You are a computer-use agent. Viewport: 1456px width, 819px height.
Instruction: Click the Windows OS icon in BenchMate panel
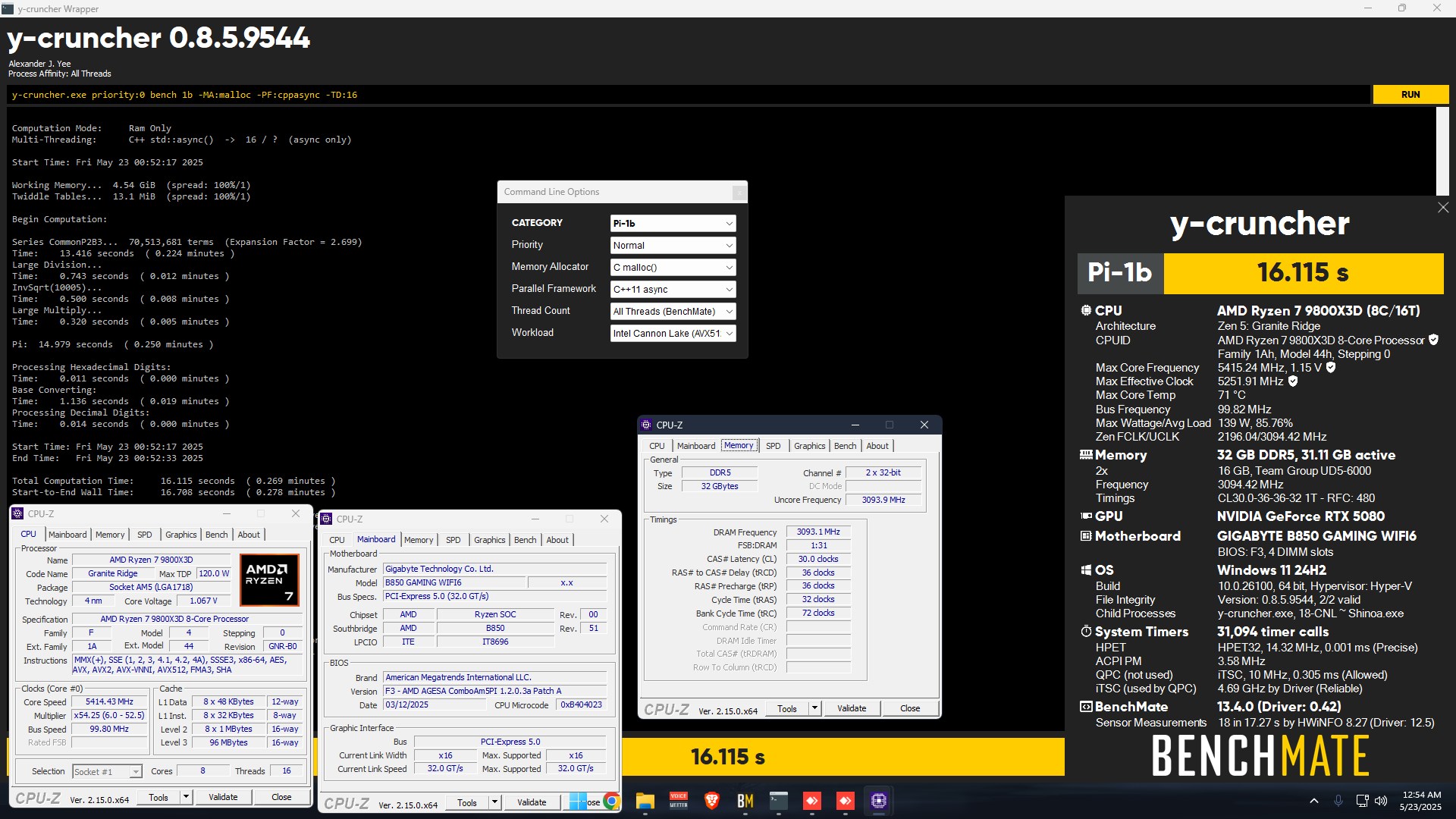pos(1086,570)
